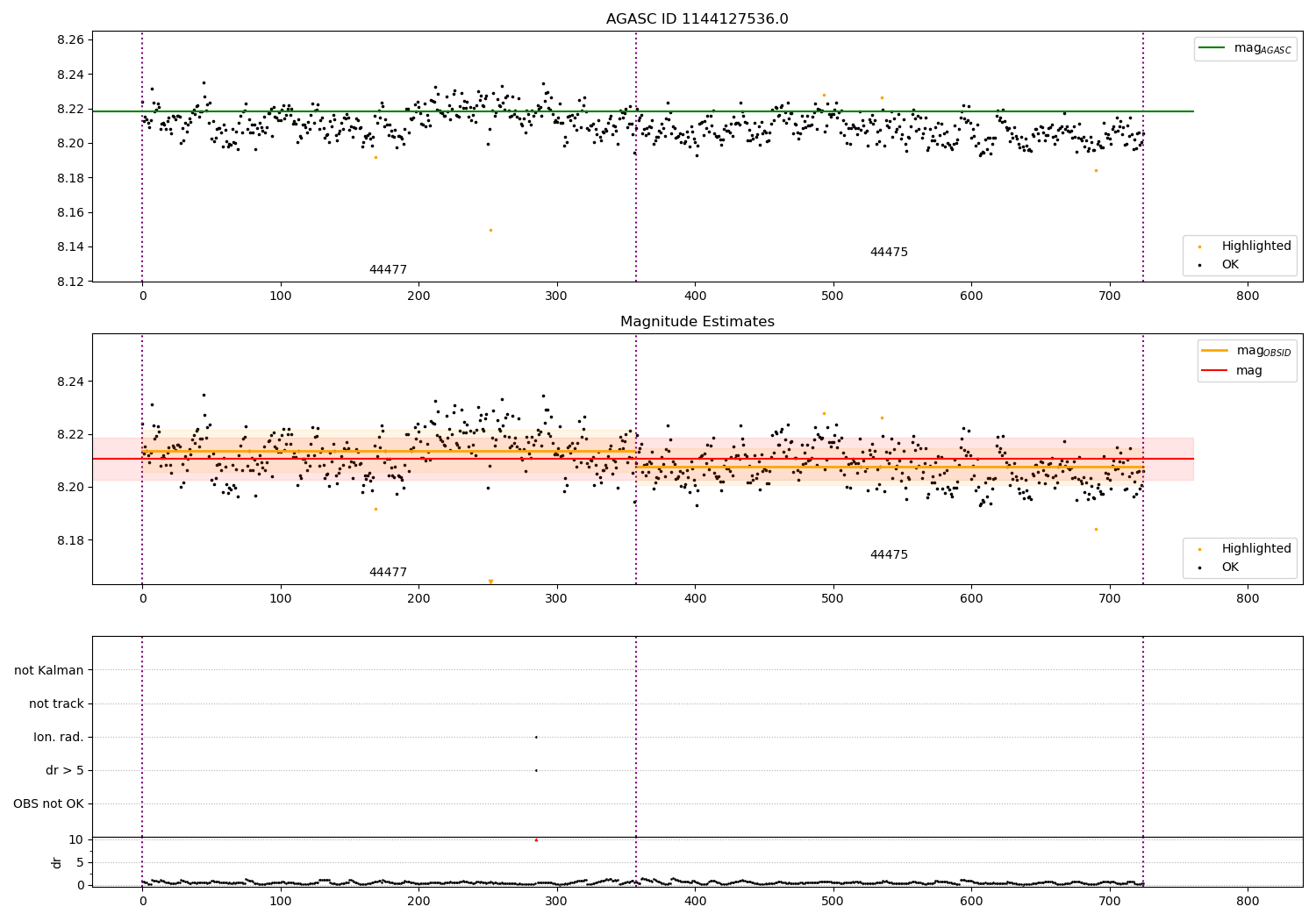
Task: Click the 5 tick on dr axis
Action: (80, 862)
